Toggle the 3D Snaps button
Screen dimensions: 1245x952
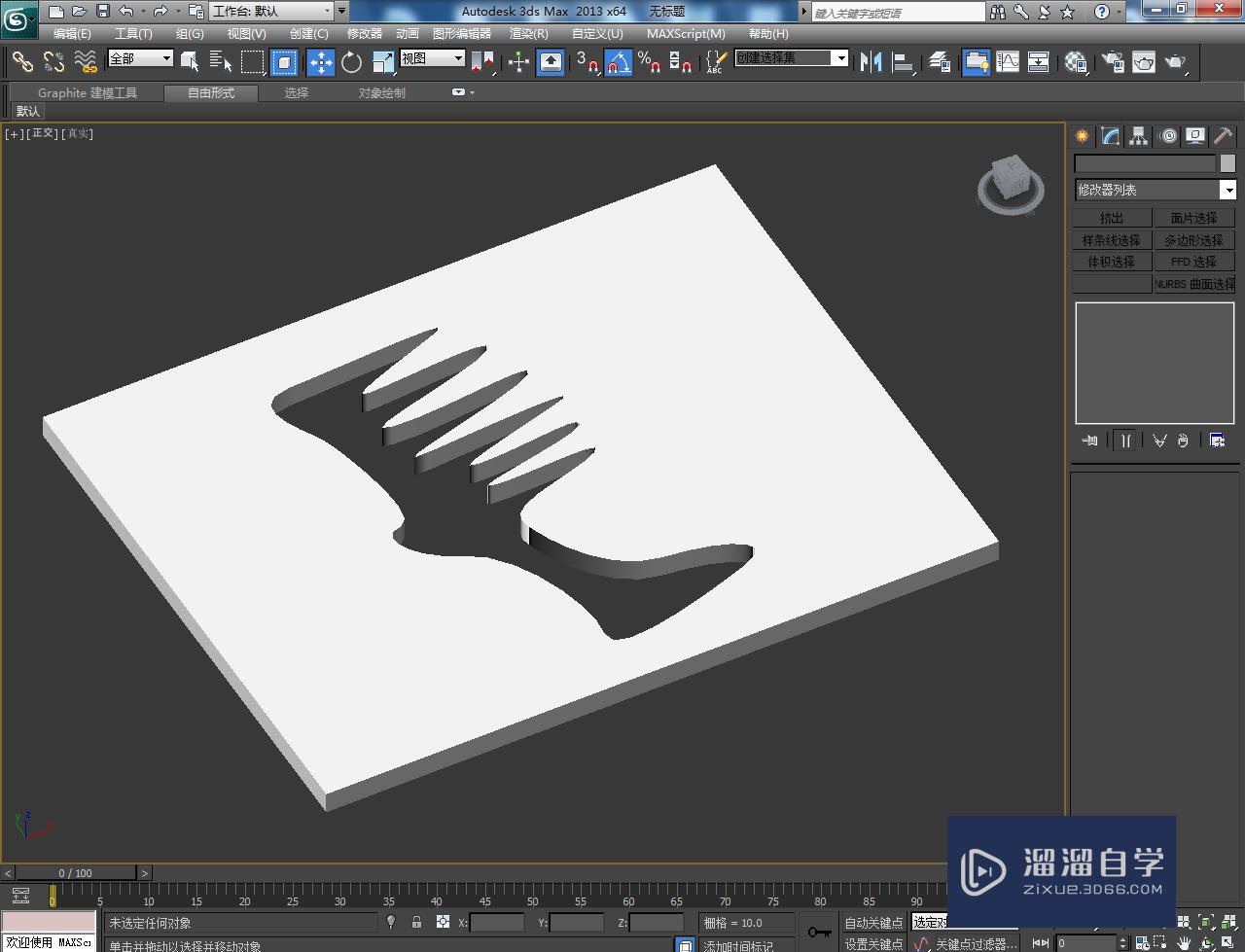[587, 62]
